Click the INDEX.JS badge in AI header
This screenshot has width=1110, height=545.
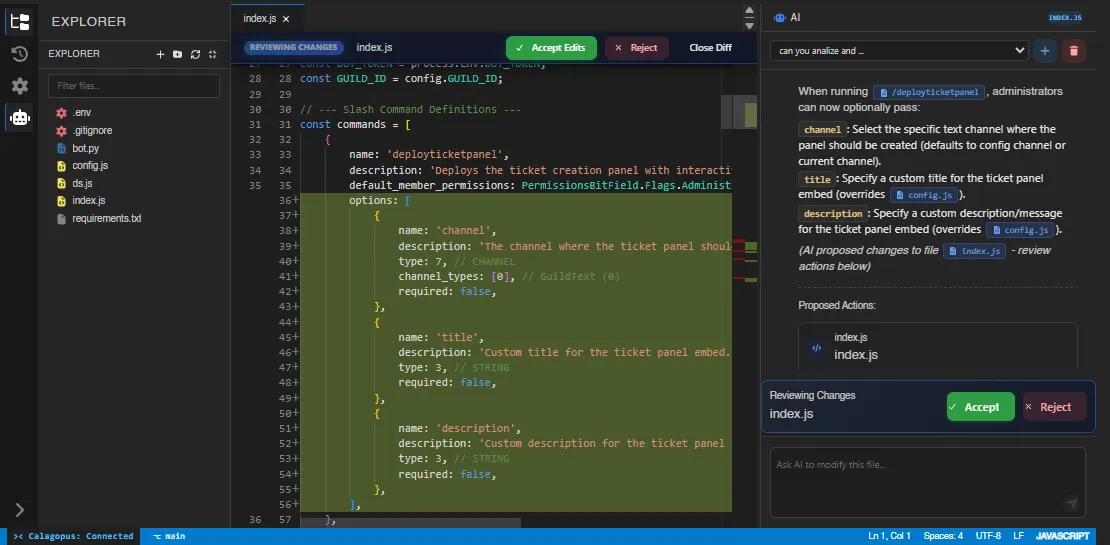[x=1065, y=17]
